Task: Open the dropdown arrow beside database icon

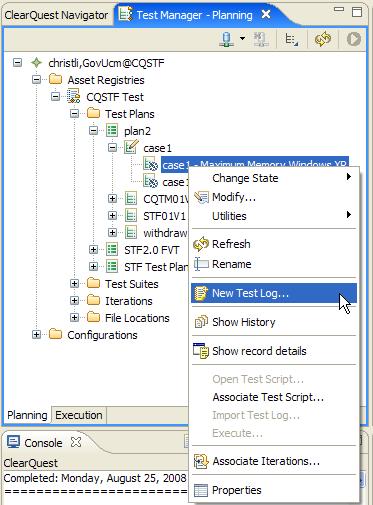Action: 243,39
